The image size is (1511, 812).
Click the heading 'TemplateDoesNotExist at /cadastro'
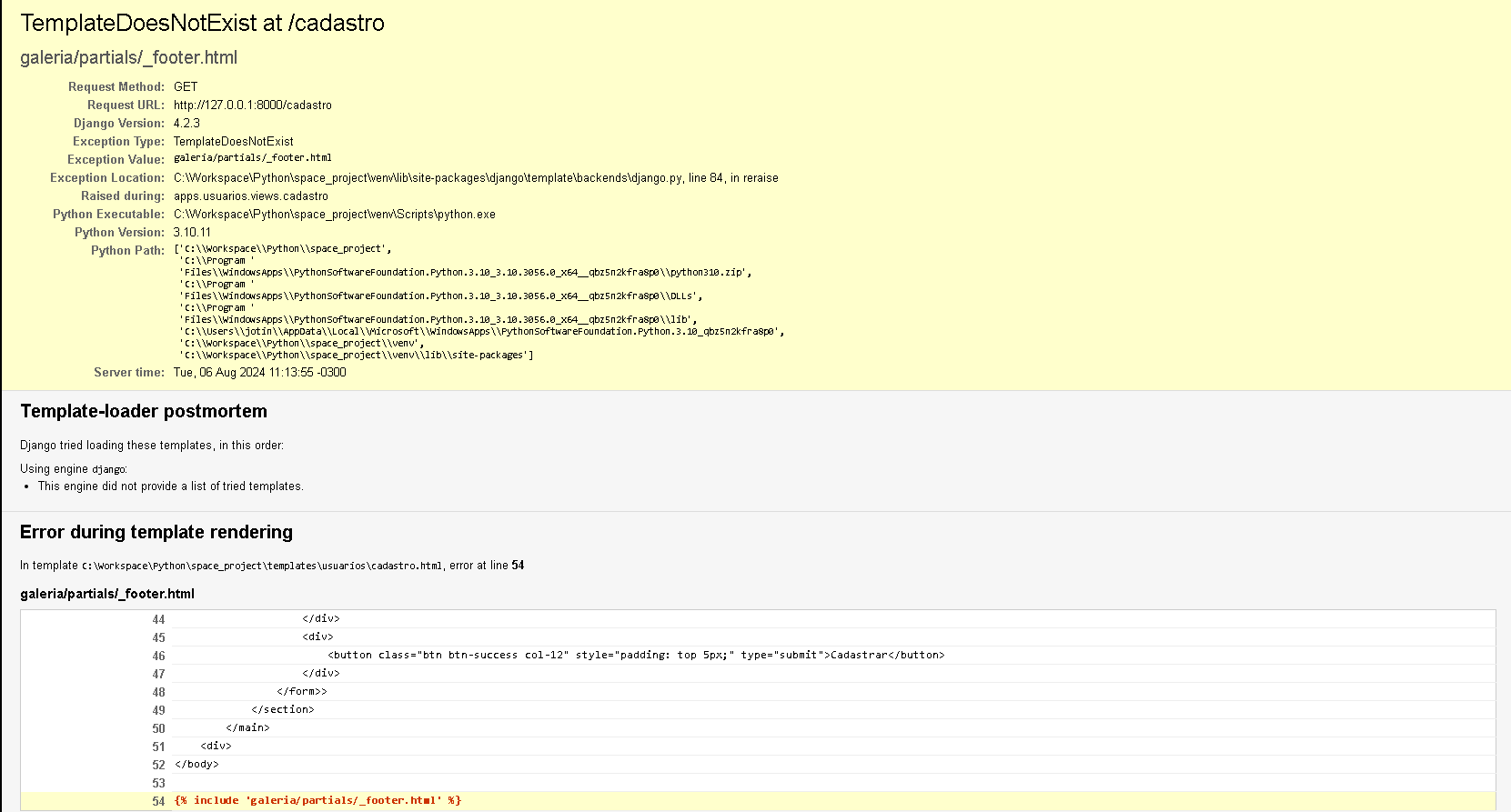(x=202, y=23)
